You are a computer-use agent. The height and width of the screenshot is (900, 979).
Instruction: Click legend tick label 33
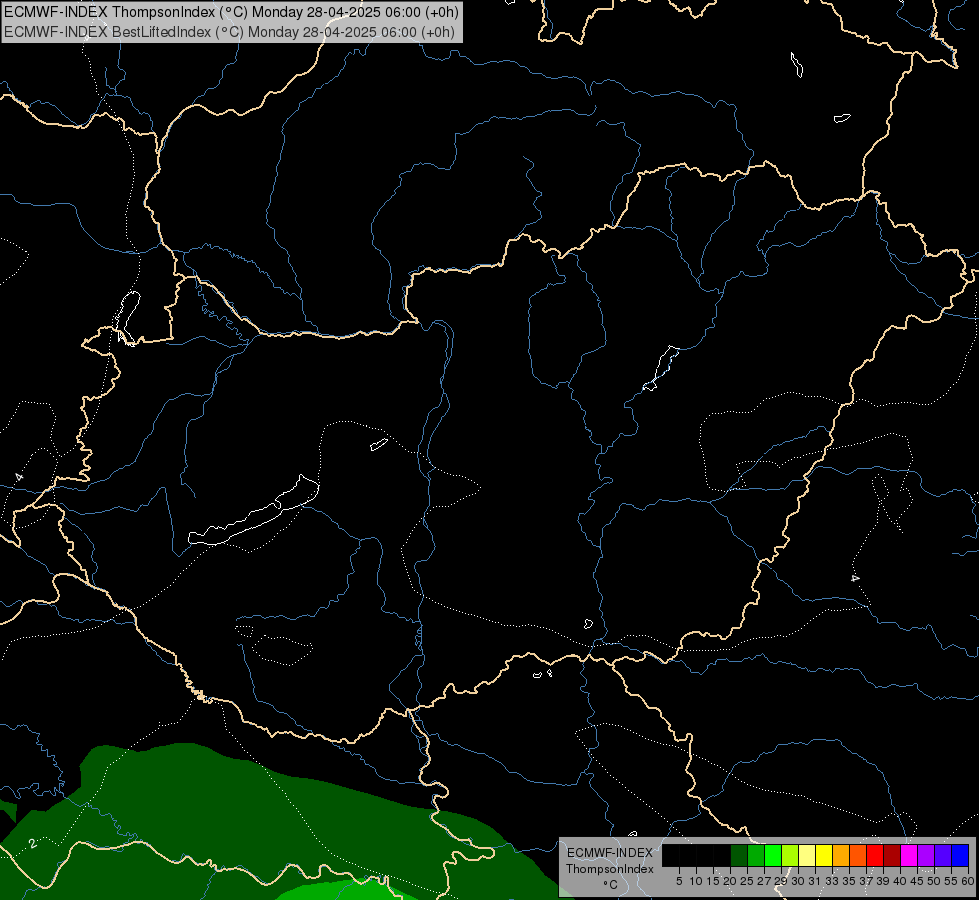pyautogui.click(x=832, y=881)
